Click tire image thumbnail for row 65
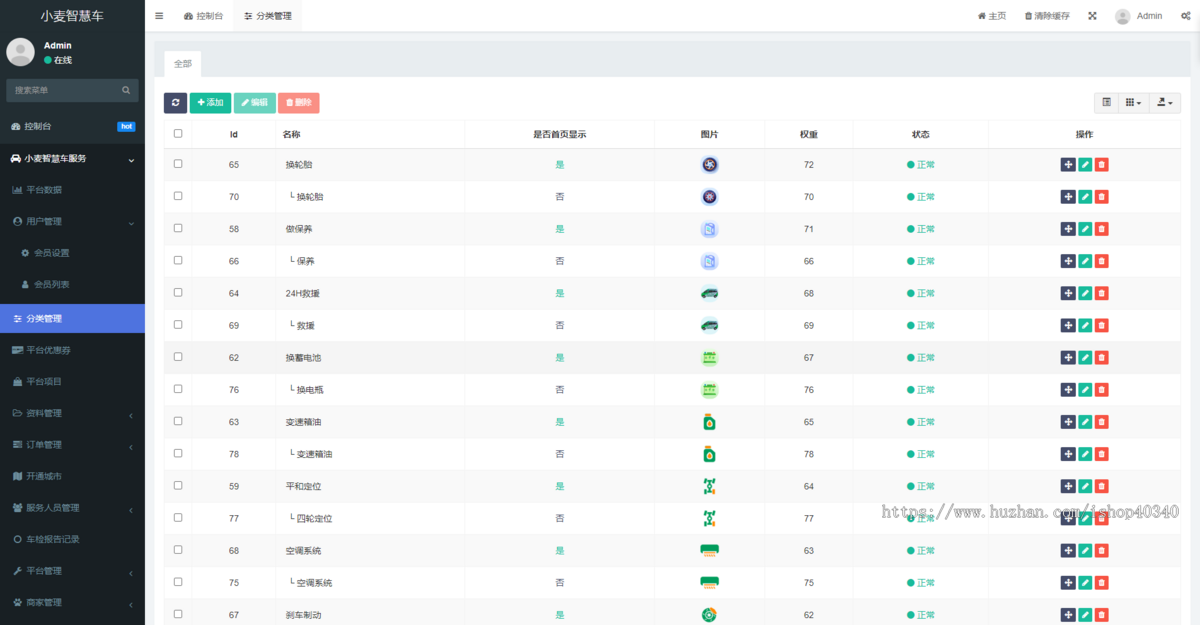 (710, 165)
